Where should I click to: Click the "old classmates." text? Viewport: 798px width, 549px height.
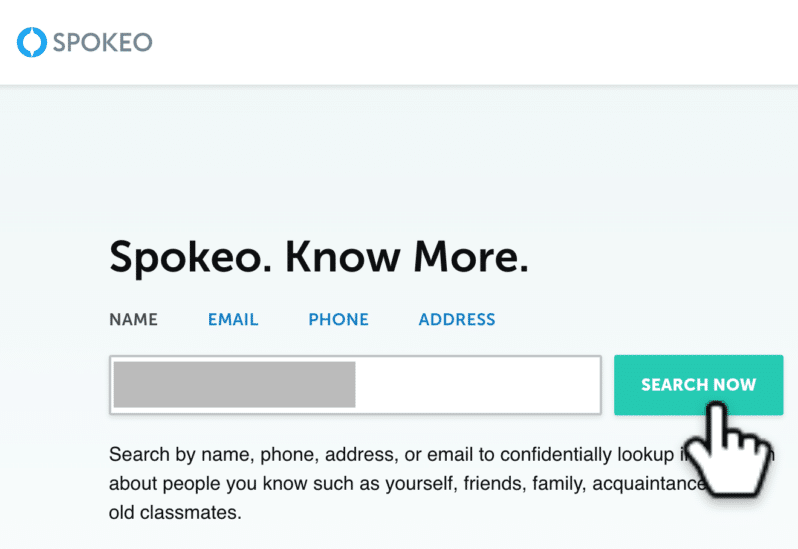click(175, 514)
